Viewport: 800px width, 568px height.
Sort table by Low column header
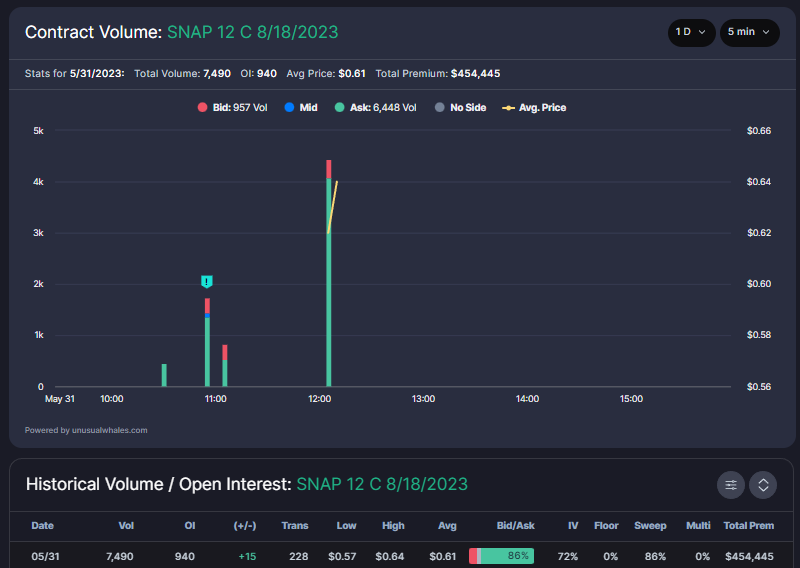[346, 526]
